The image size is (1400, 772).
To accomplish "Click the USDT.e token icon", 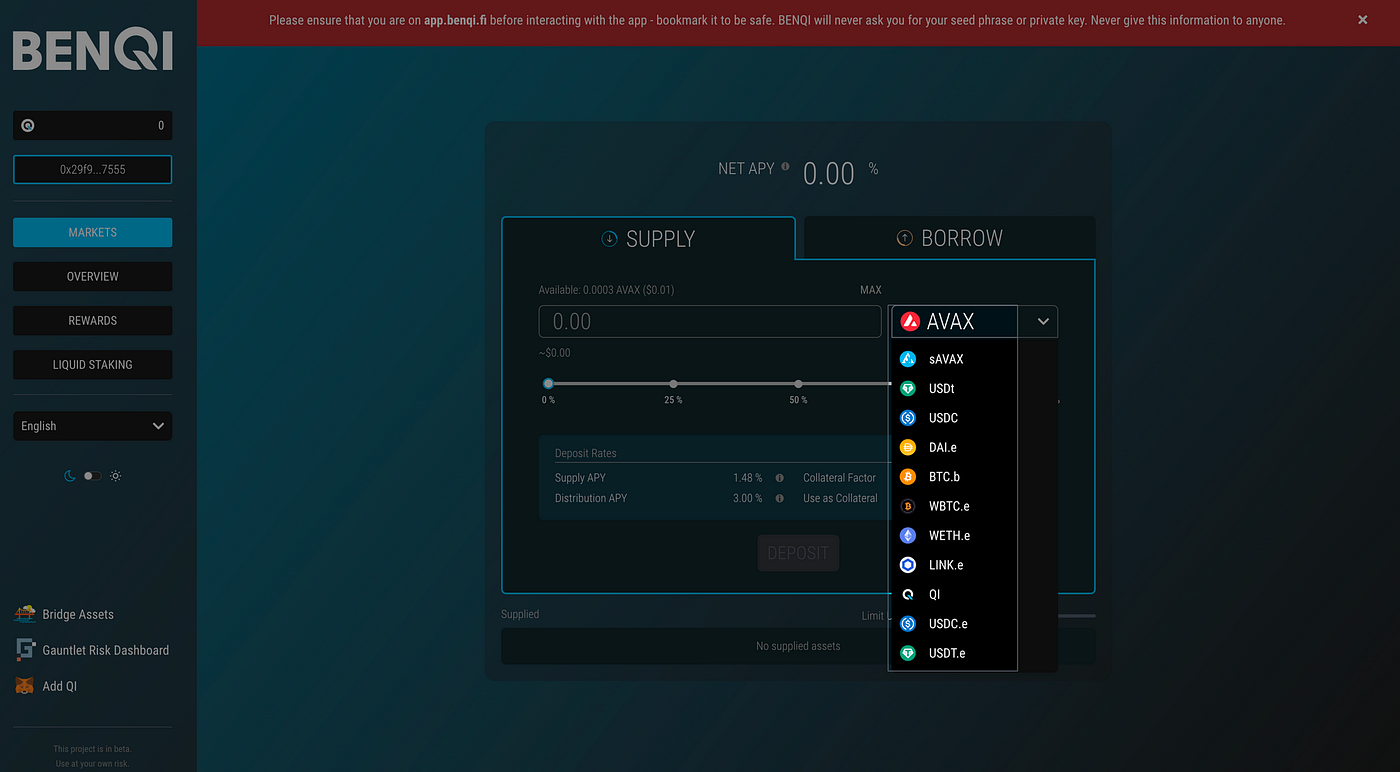I will click(x=908, y=653).
